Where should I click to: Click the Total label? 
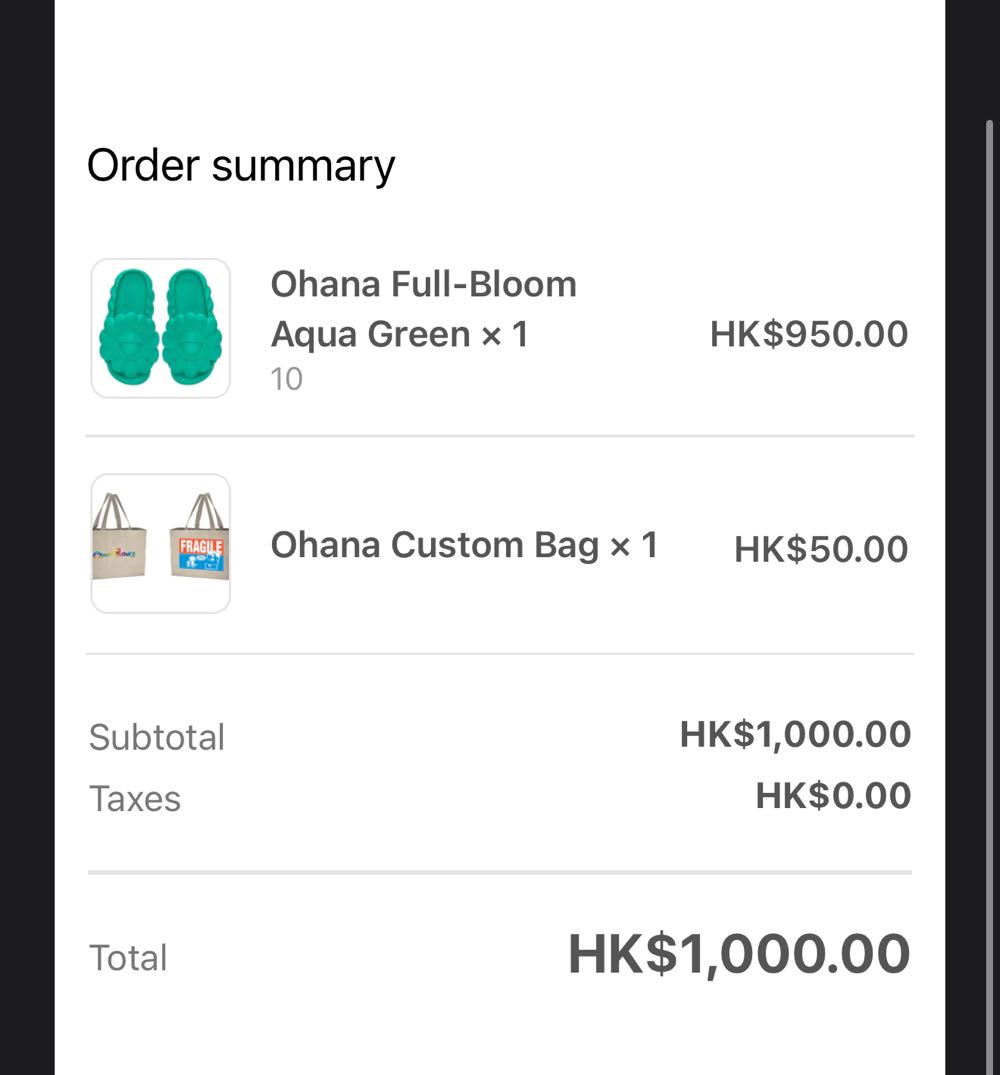pos(128,957)
